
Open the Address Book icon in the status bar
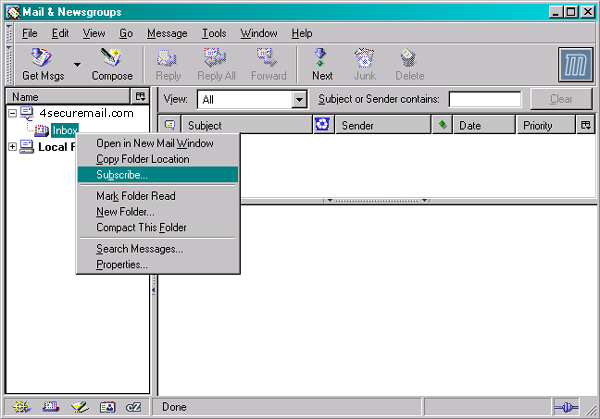click(x=106, y=407)
